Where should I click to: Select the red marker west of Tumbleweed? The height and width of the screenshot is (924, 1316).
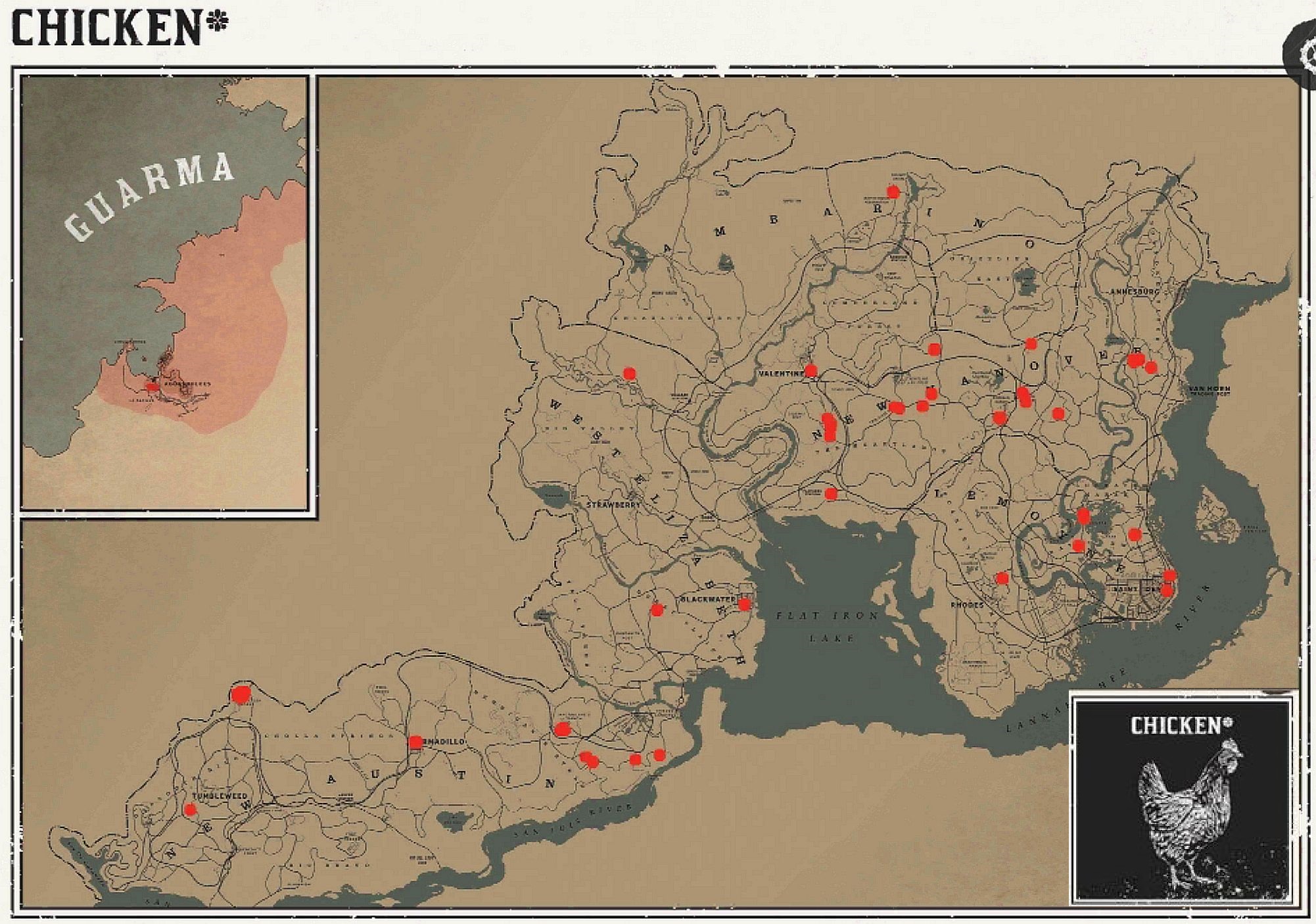[191, 808]
